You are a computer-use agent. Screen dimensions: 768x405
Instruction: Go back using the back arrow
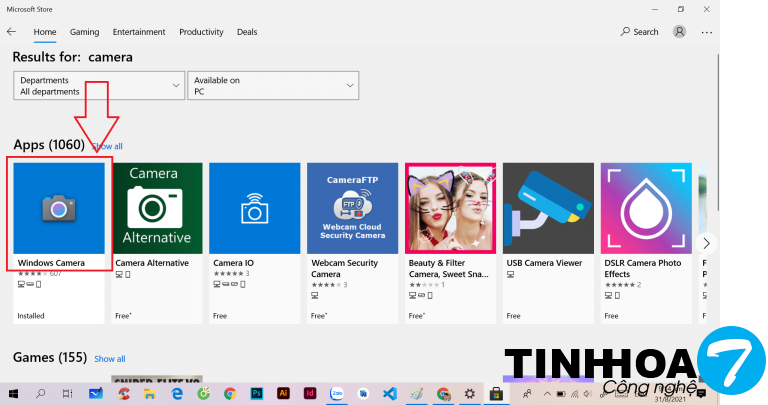coord(12,32)
